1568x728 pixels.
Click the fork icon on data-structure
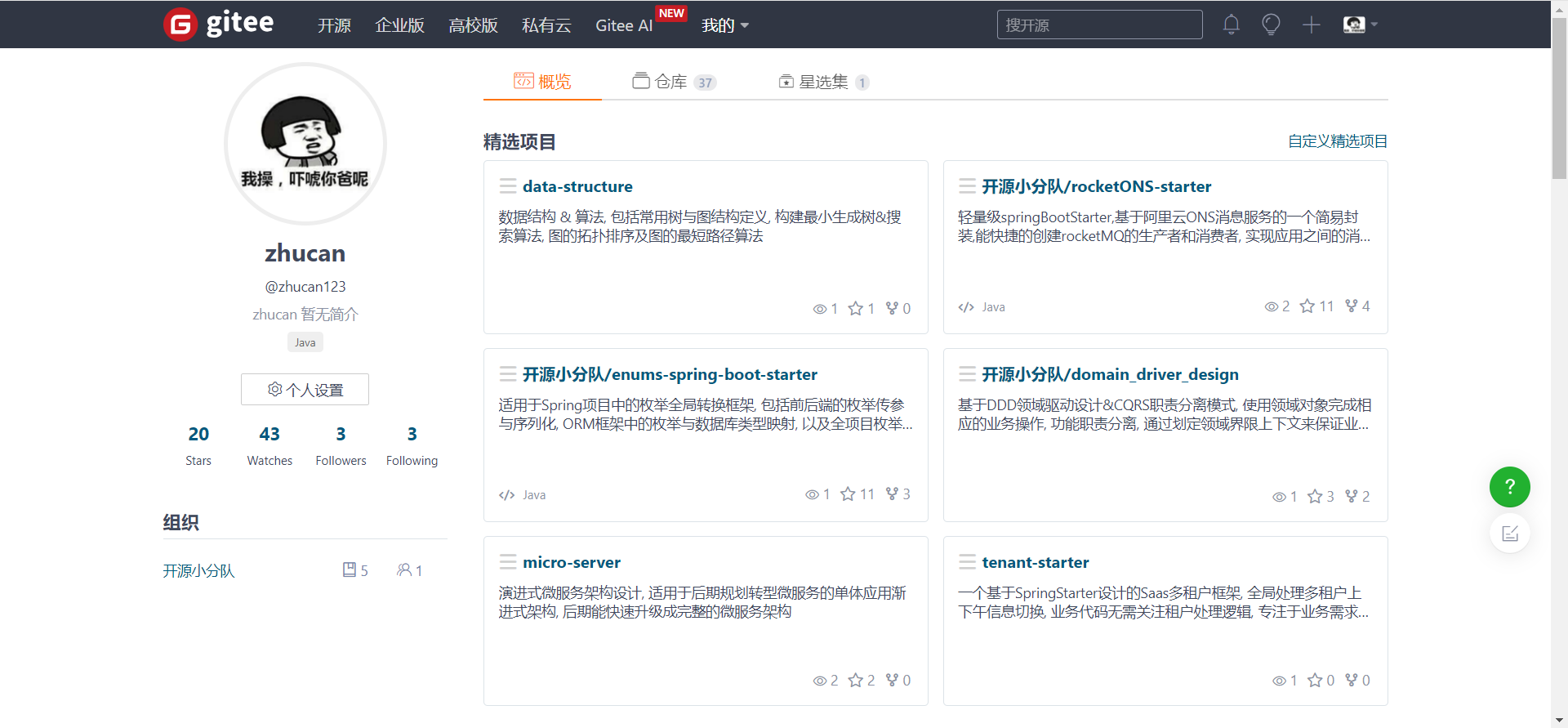(892, 308)
